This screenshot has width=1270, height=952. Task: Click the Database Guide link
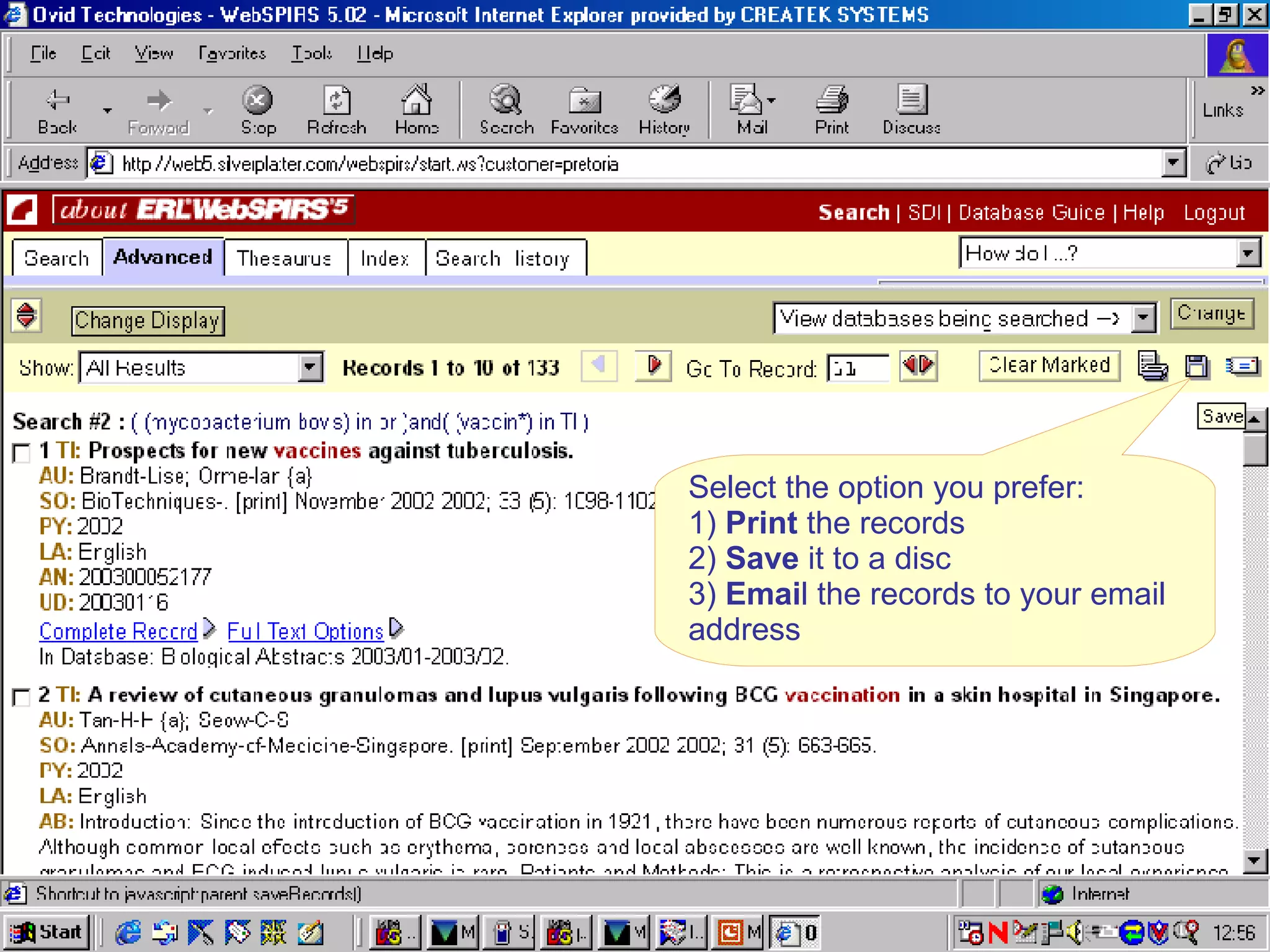coord(1031,213)
